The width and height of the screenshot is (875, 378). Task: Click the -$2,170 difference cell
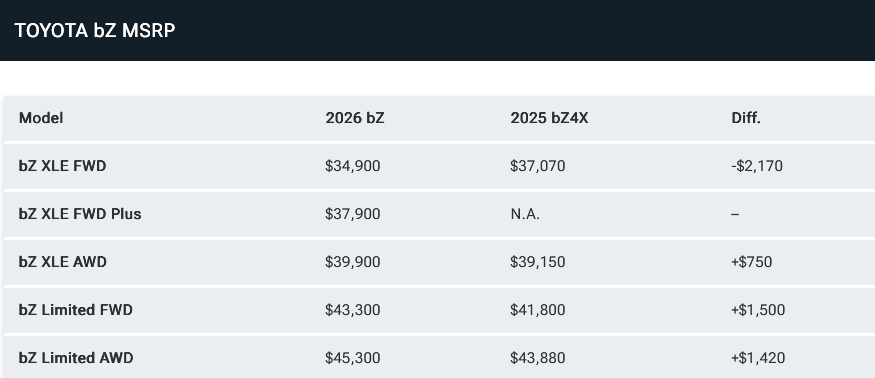point(757,166)
